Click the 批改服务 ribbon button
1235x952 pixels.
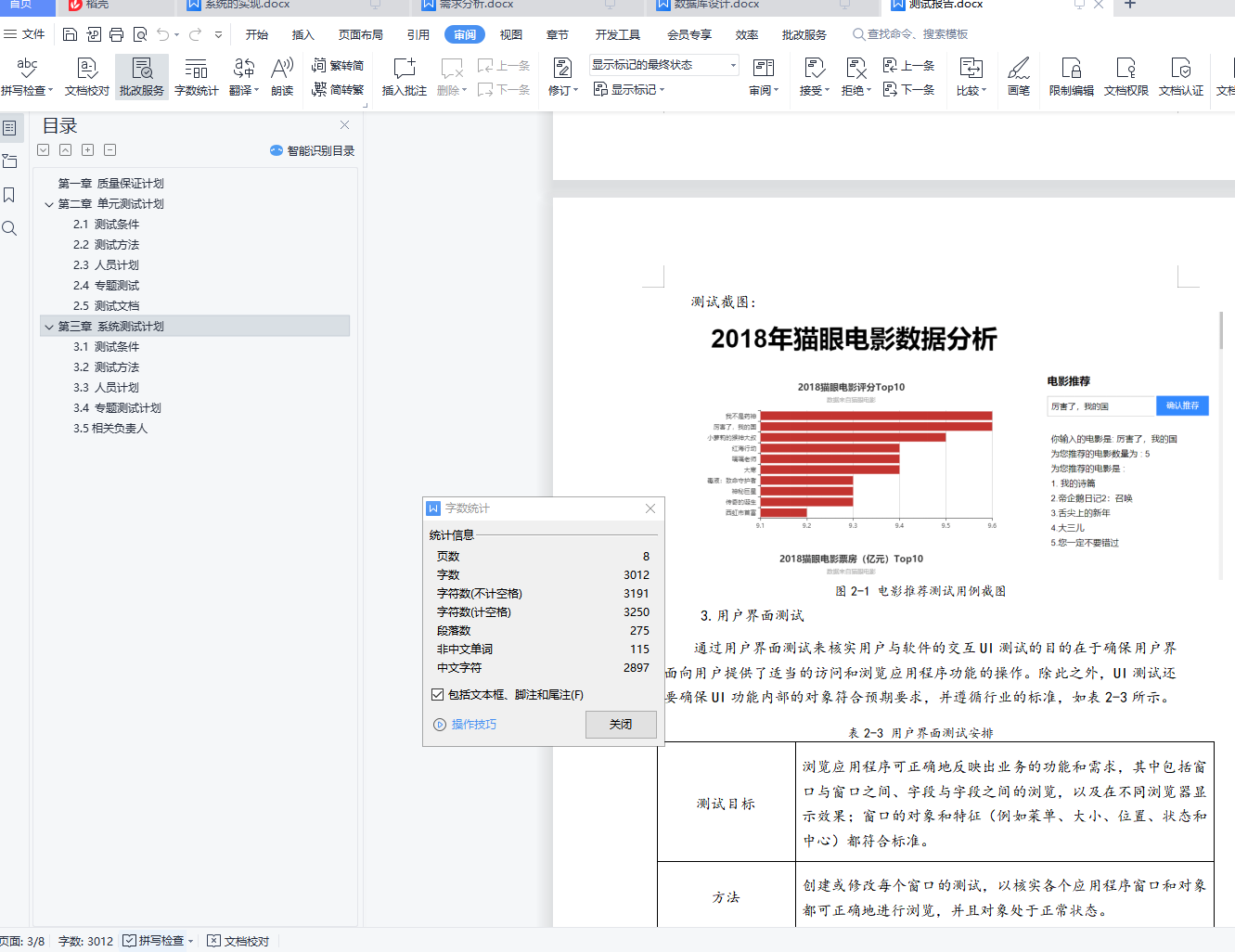pos(142,76)
